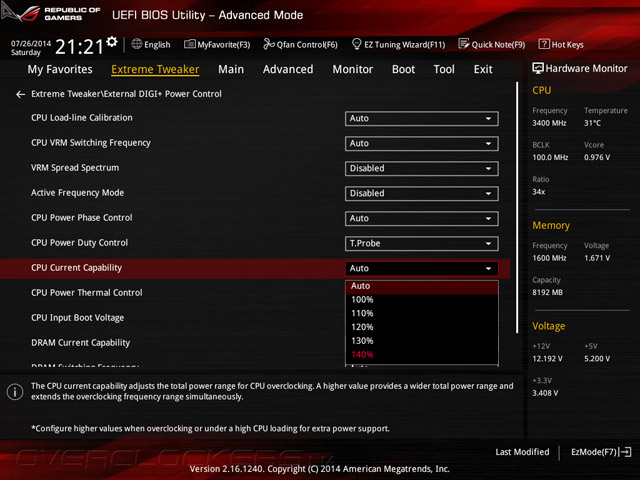Click Vcore value 0.976 V

click(597, 158)
